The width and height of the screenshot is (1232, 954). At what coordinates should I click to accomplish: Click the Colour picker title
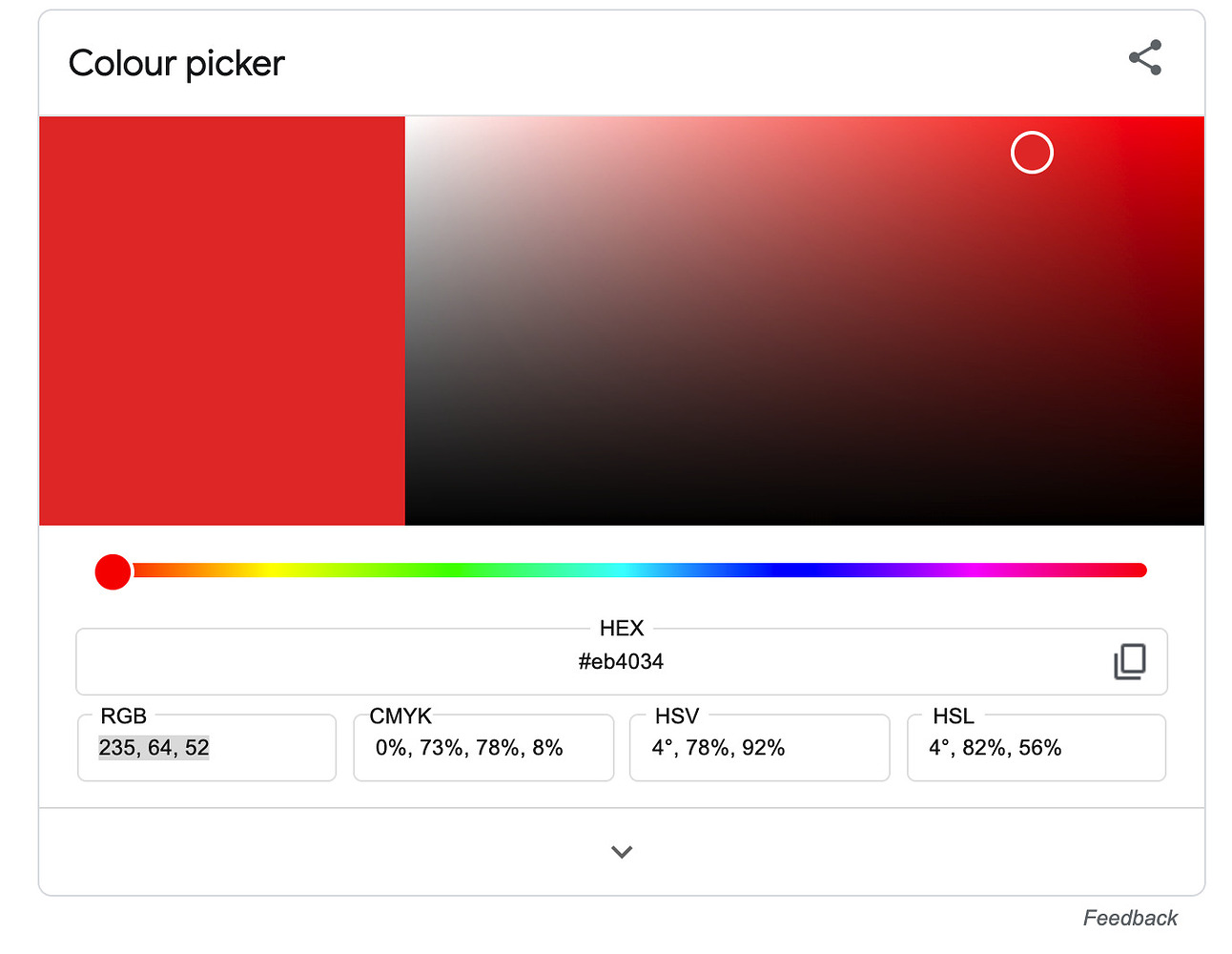175,63
